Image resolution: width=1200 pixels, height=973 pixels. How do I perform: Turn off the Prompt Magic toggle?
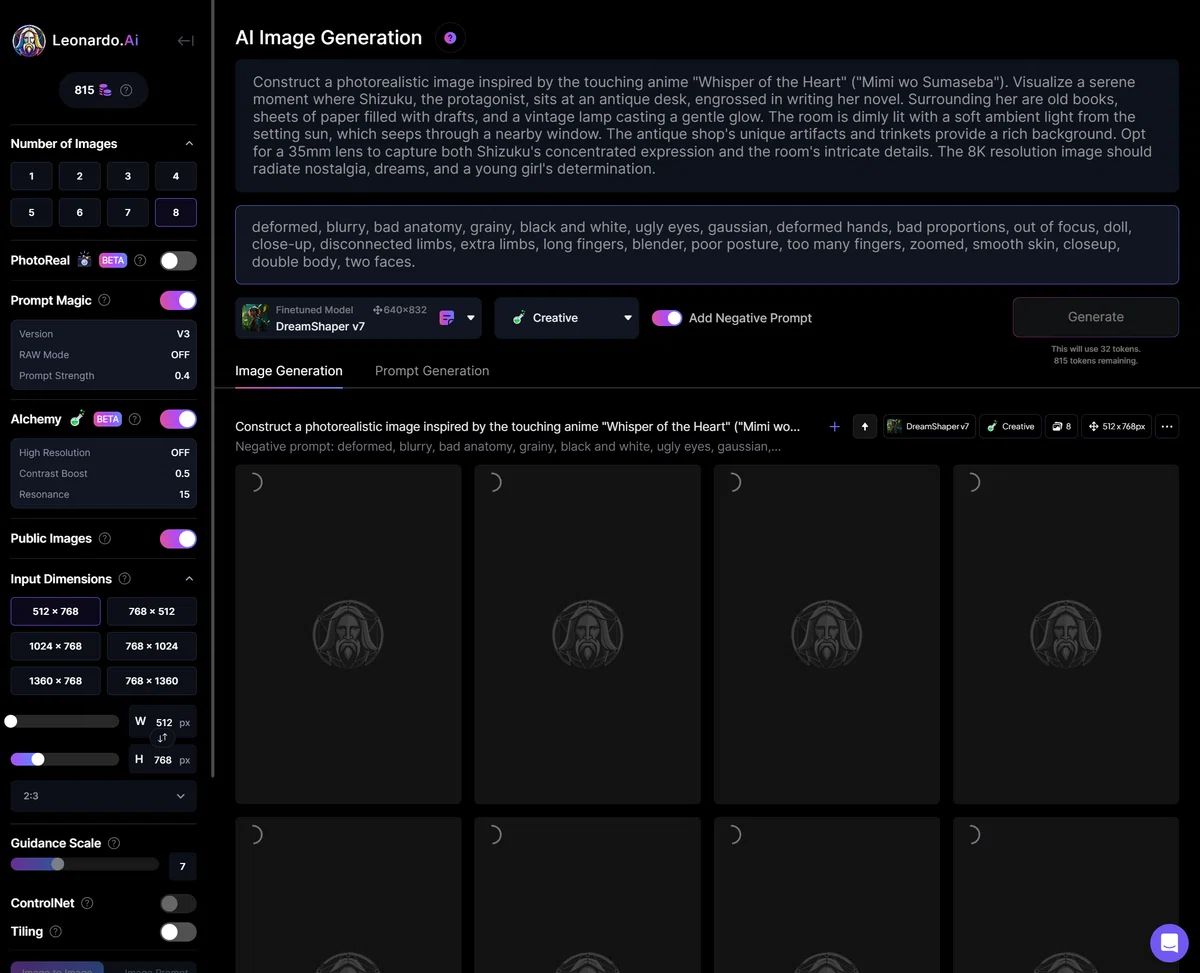pos(178,300)
